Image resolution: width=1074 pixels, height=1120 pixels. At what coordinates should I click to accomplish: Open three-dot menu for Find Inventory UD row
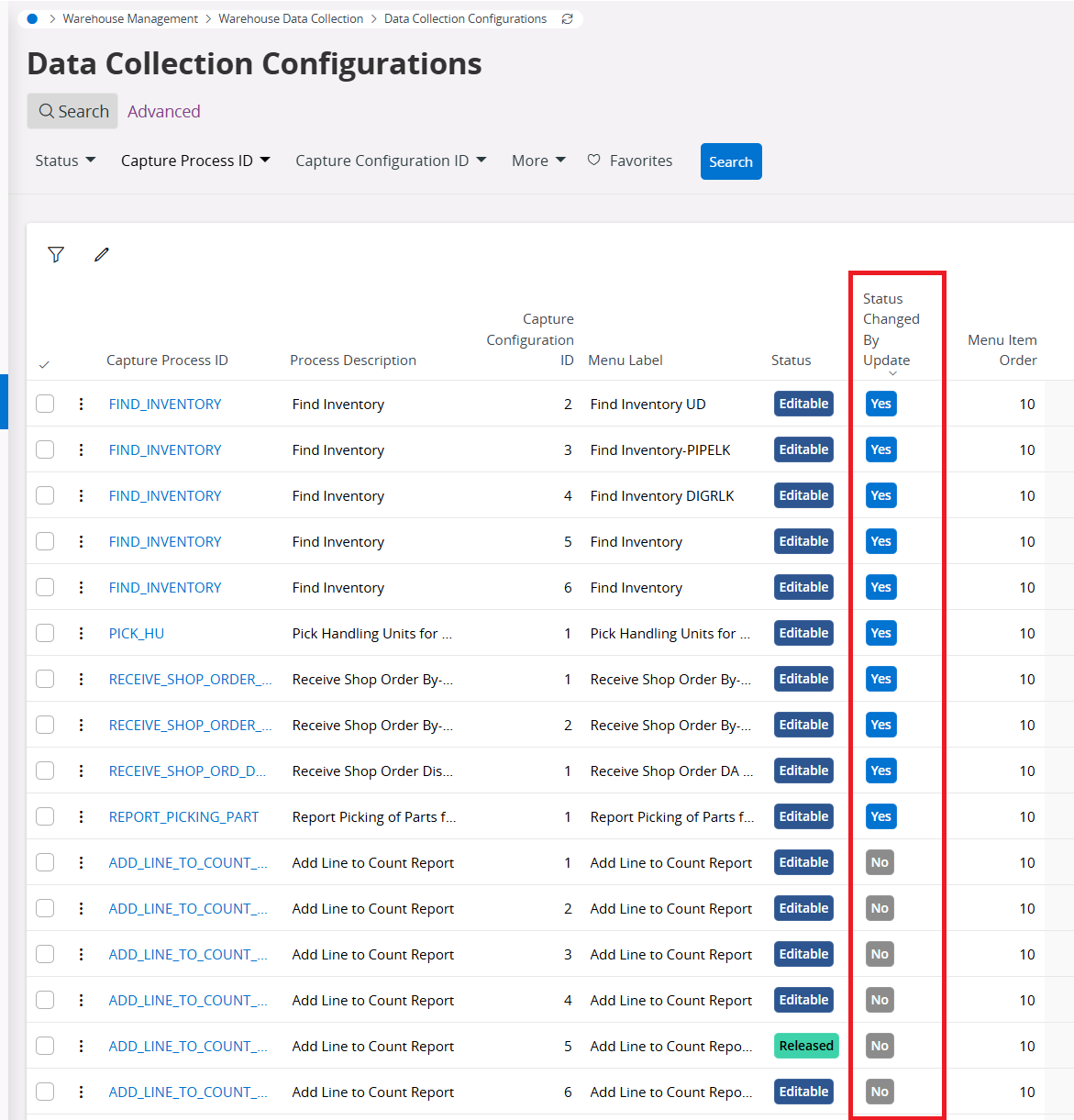coord(82,404)
